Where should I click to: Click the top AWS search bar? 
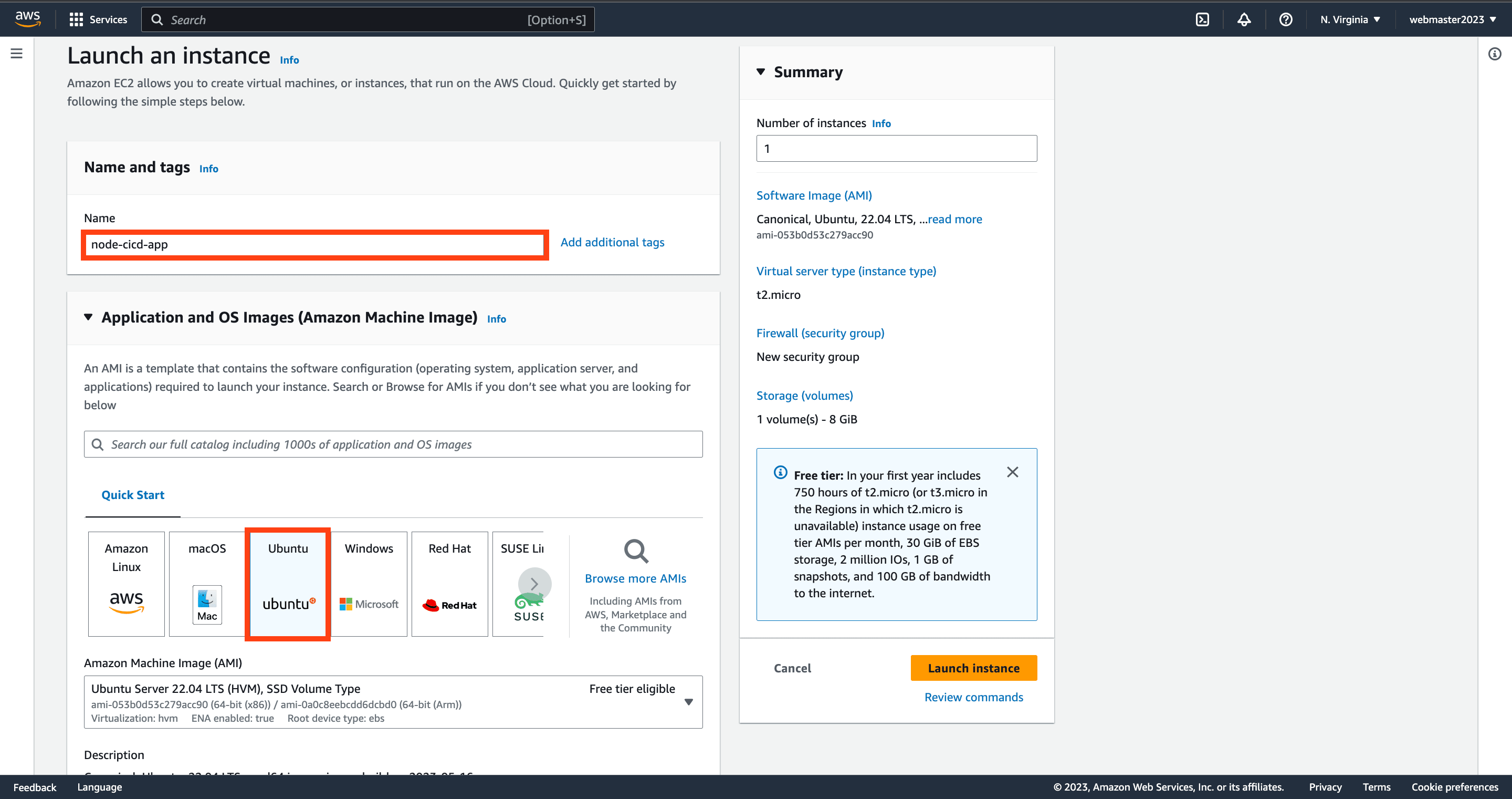click(368, 20)
